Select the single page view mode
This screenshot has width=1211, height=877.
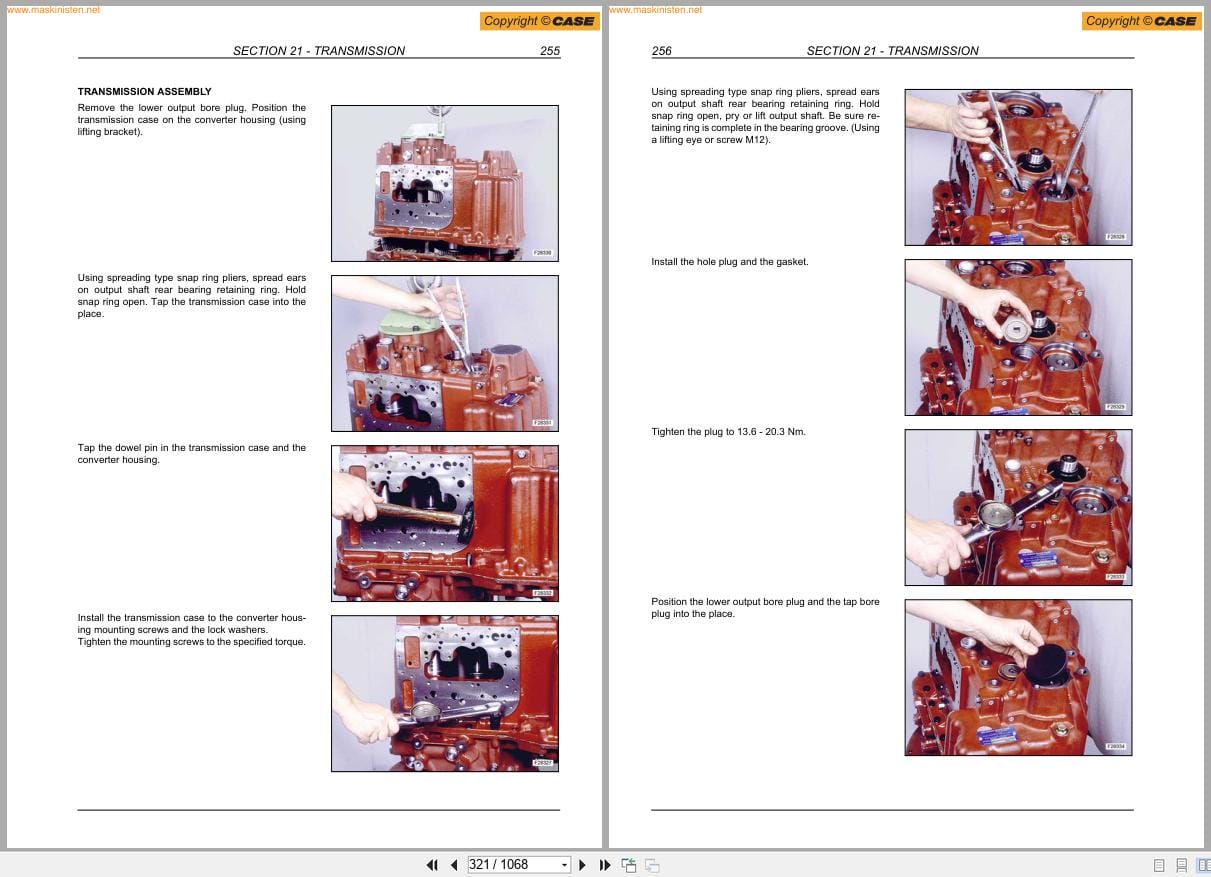pyautogui.click(x=1159, y=864)
